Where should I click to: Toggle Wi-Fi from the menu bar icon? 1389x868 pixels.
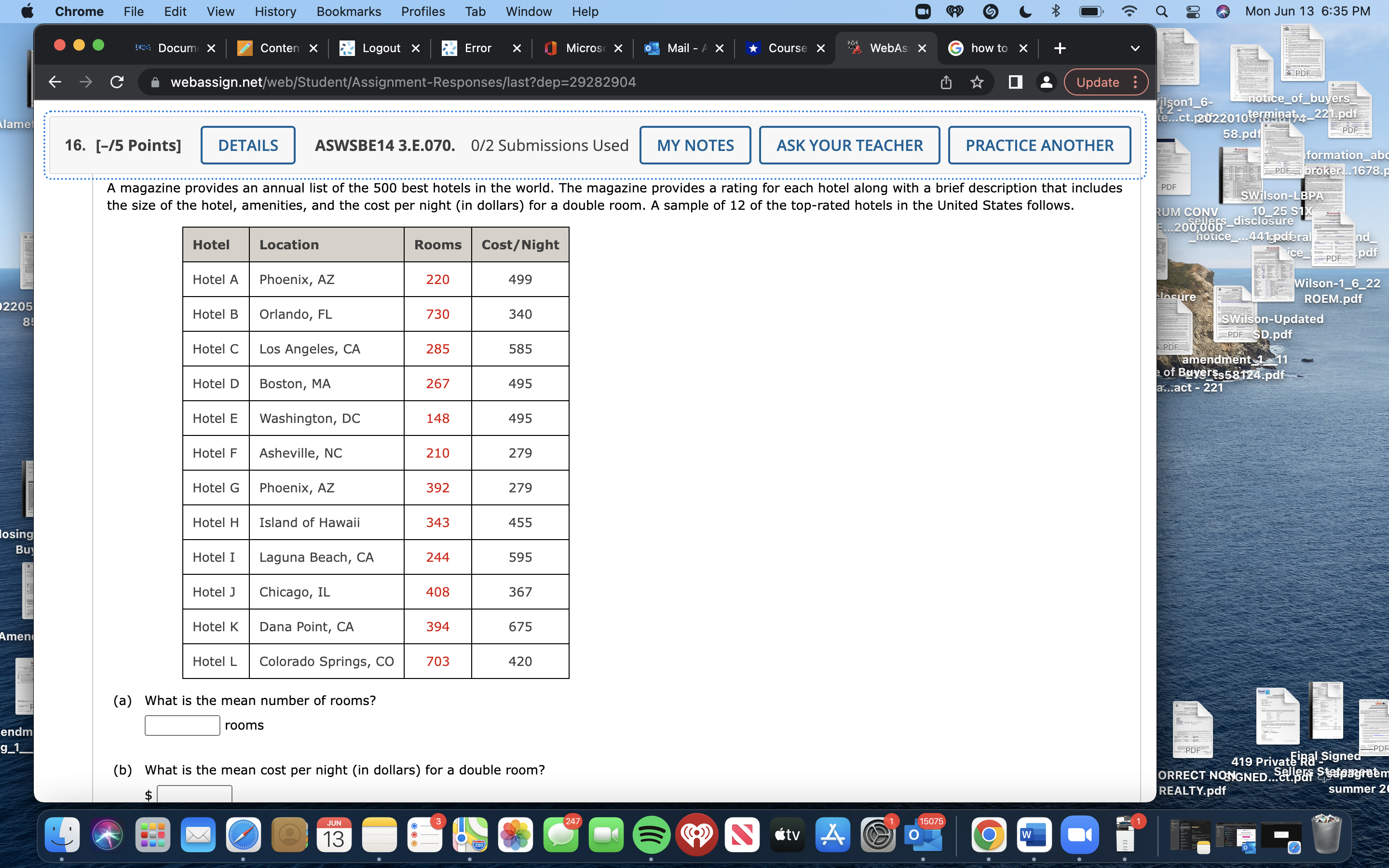1129,12
